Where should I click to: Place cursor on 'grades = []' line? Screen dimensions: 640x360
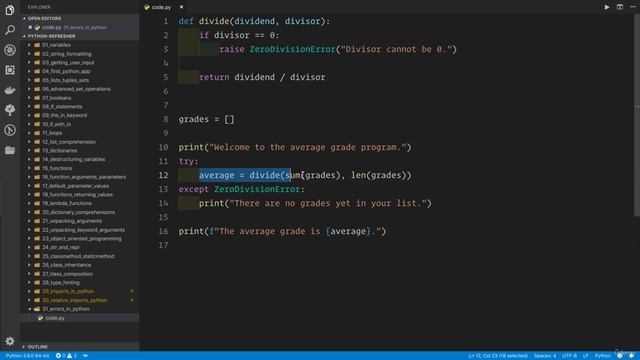coord(206,119)
